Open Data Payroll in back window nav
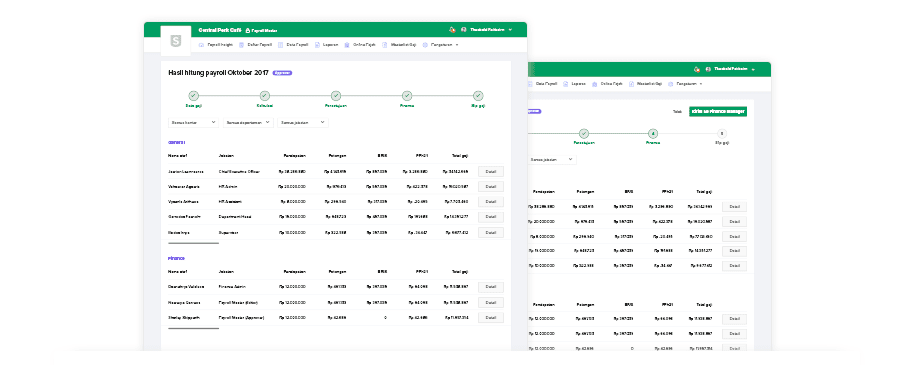The height and width of the screenshot is (365, 912). pos(543,84)
